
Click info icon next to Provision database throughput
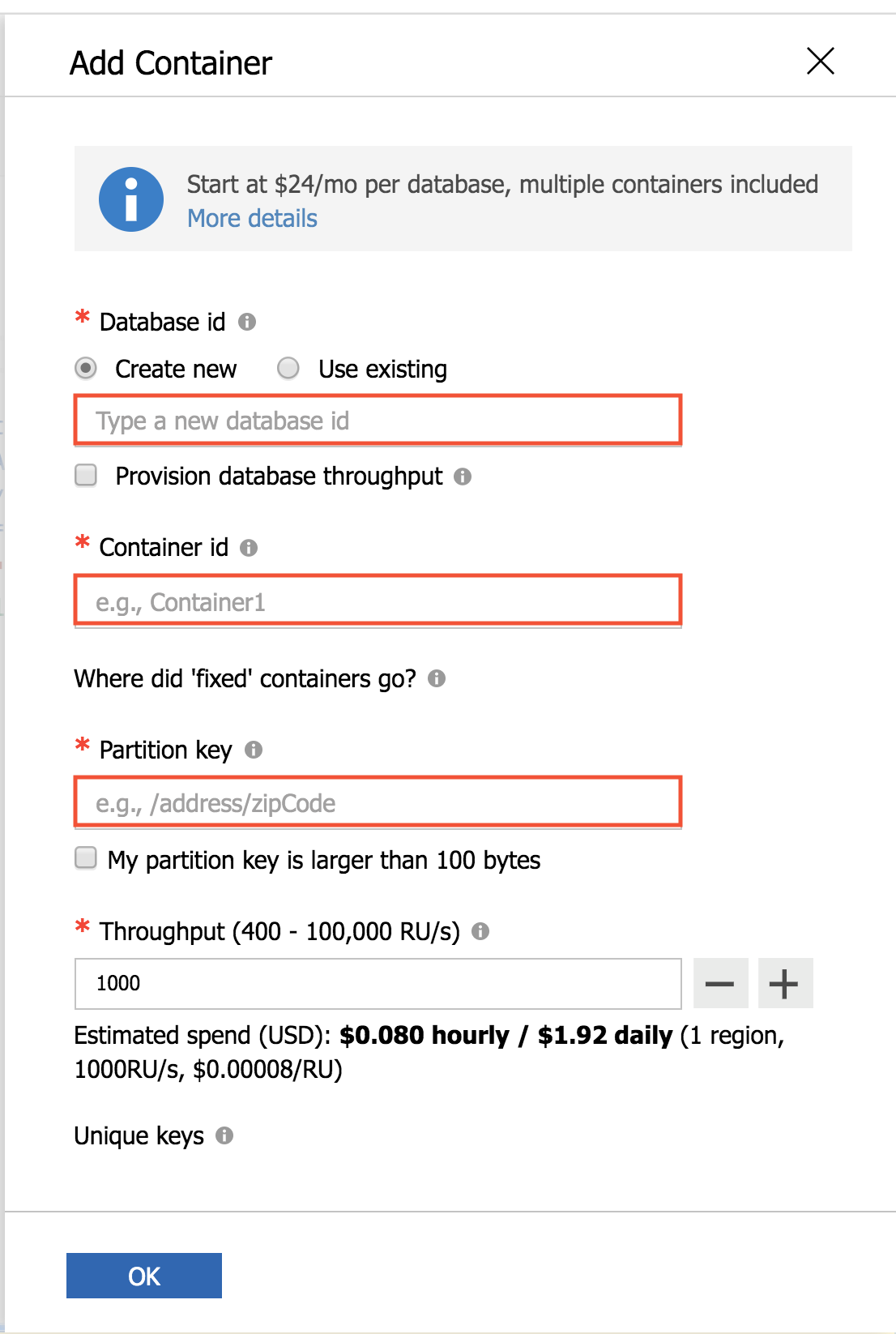pyautogui.click(x=463, y=477)
